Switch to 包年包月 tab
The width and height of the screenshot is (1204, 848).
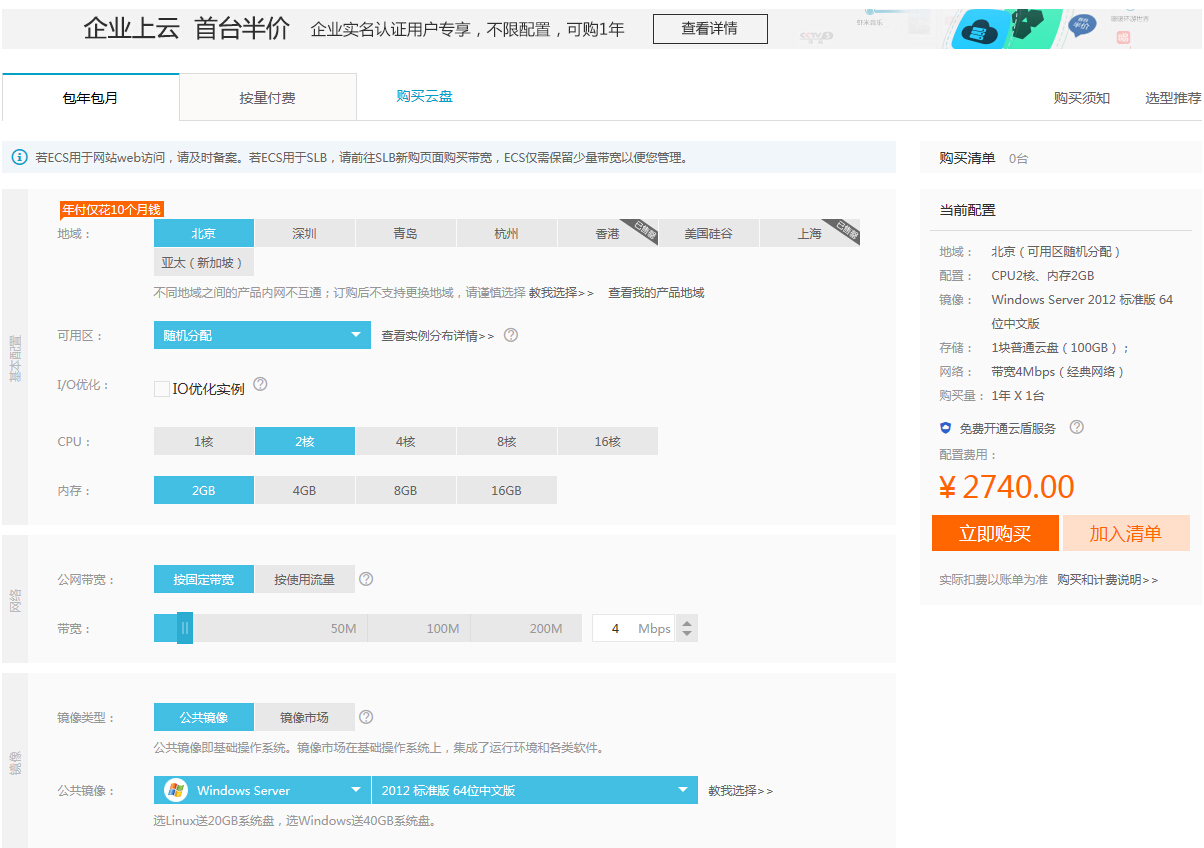point(91,97)
